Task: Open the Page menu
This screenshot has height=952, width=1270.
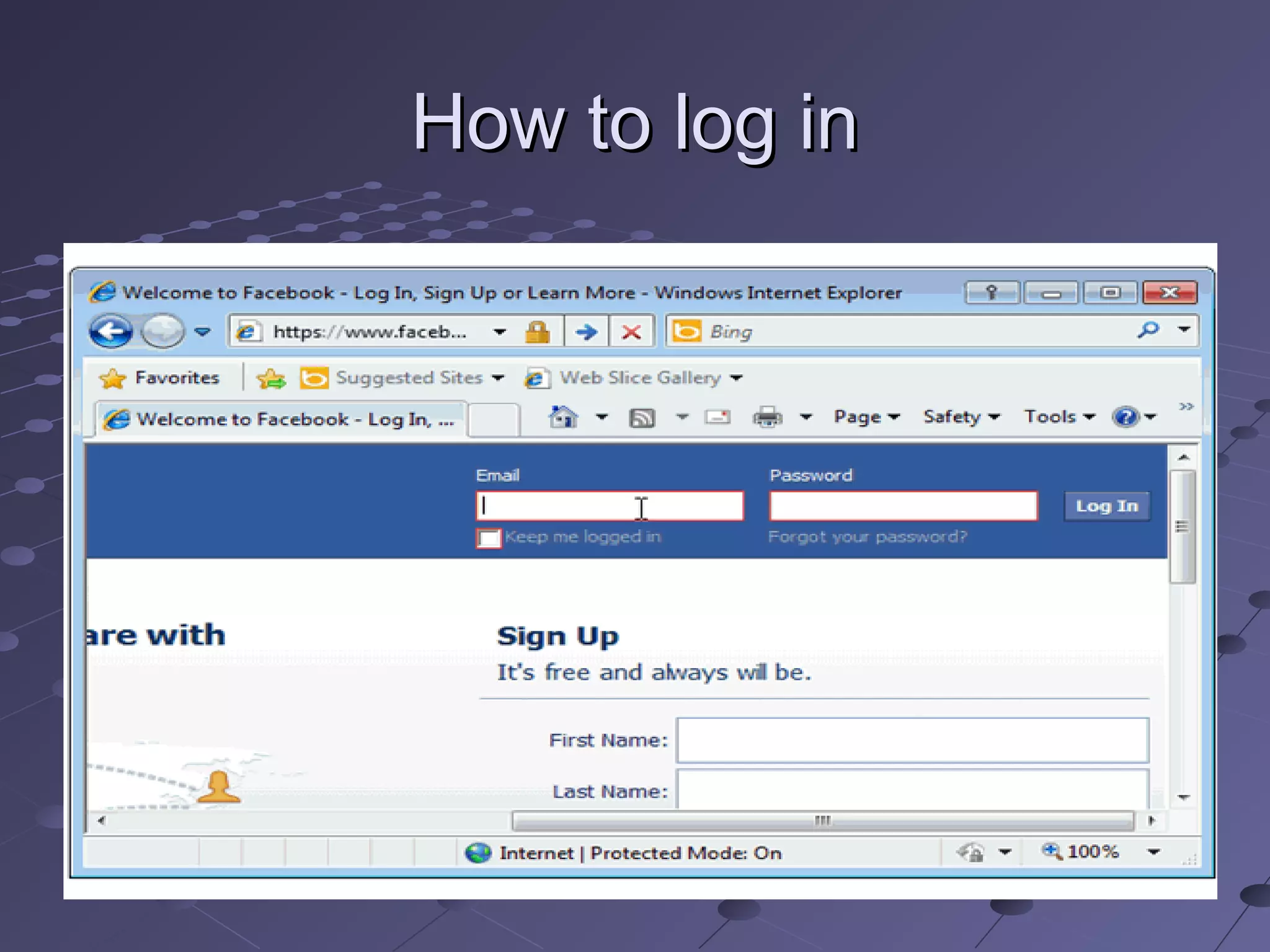Action: pyautogui.click(x=866, y=417)
